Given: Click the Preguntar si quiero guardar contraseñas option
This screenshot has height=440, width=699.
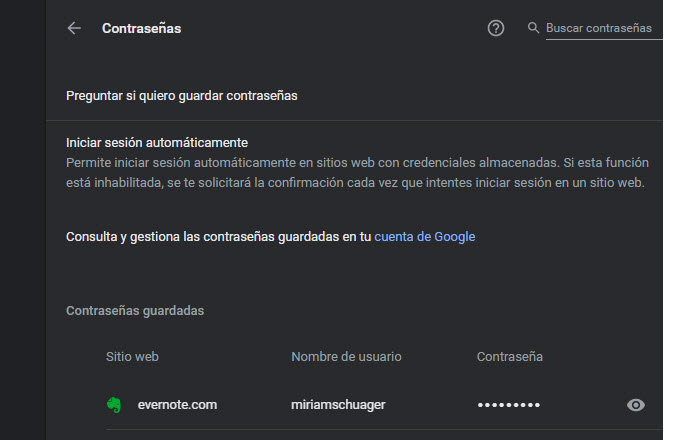Looking at the screenshot, I should [183, 96].
